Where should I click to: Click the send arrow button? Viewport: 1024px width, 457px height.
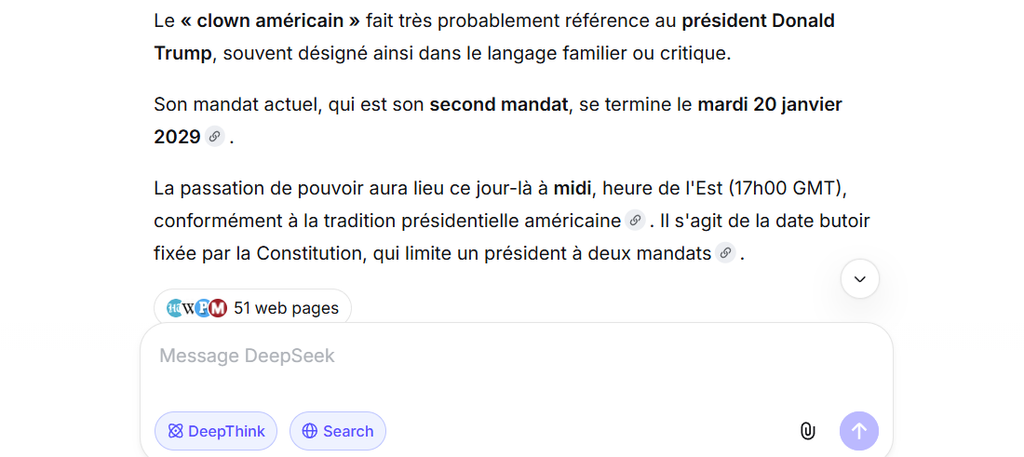[x=859, y=431]
